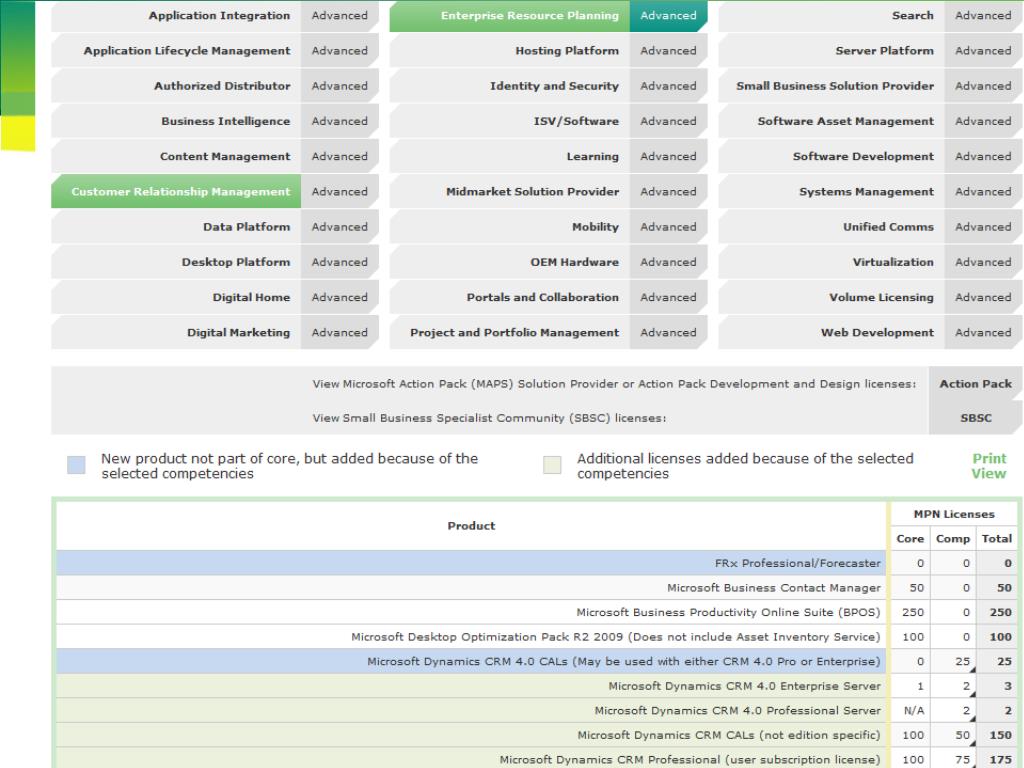This screenshot has width=1024, height=768.
Task: Enable the Data Platform competency
Action: tap(176, 227)
